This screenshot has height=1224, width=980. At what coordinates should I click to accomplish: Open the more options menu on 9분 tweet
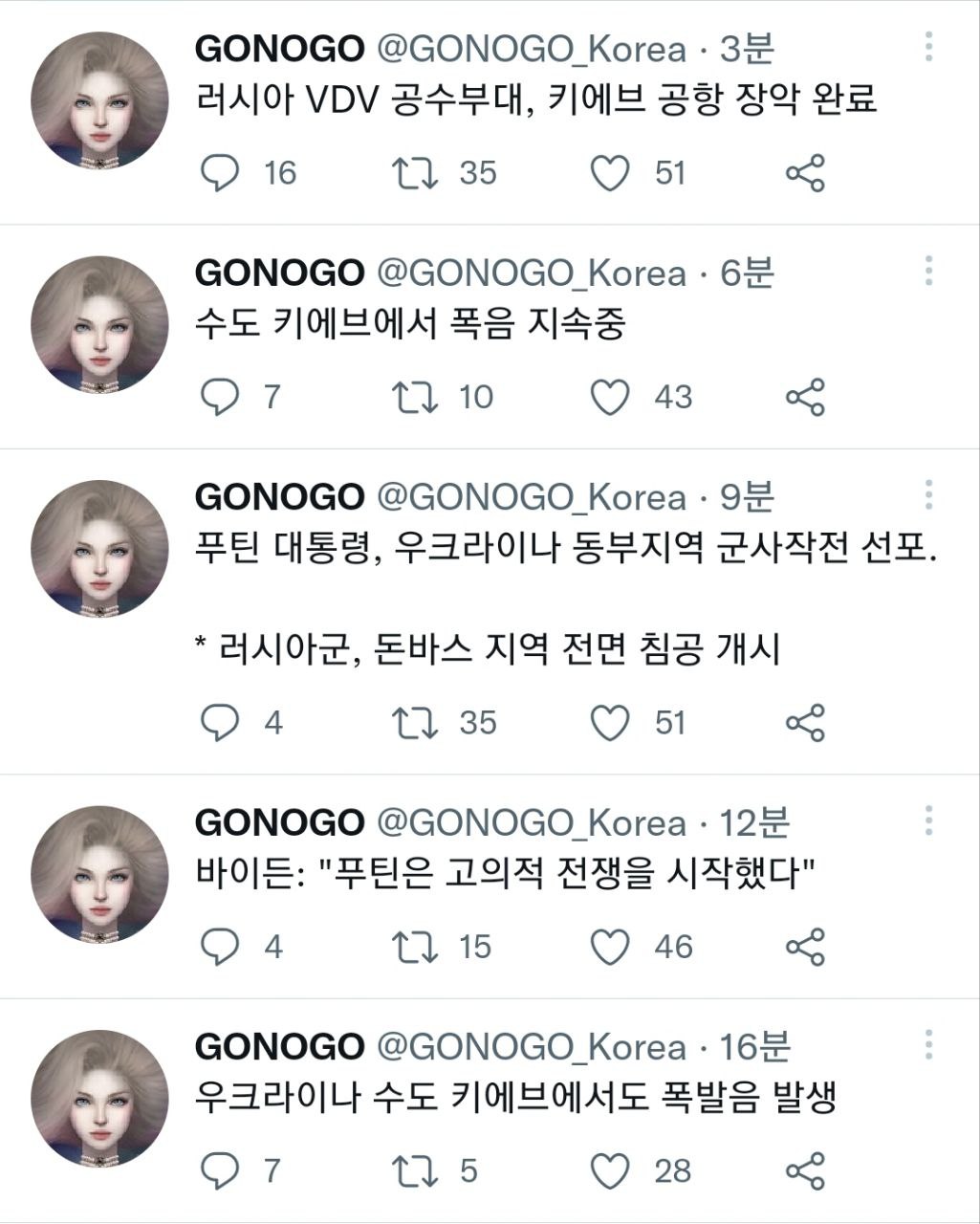[x=928, y=494]
